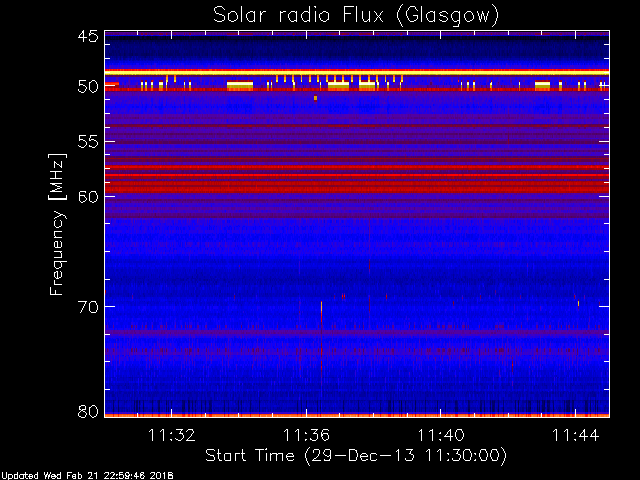Click the y-axis label "Frequency [MHz]"

click(57, 224)
